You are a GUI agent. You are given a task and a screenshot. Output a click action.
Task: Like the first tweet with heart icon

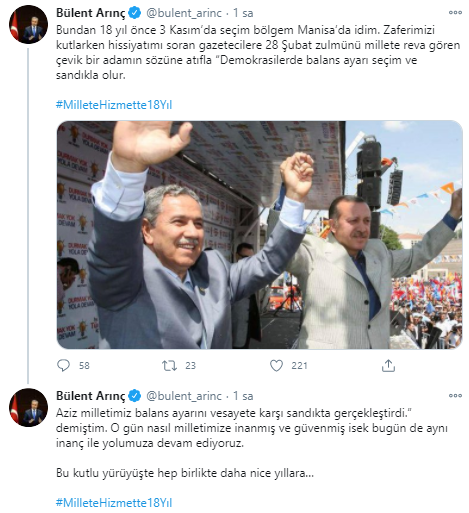(x=276, y=366)
